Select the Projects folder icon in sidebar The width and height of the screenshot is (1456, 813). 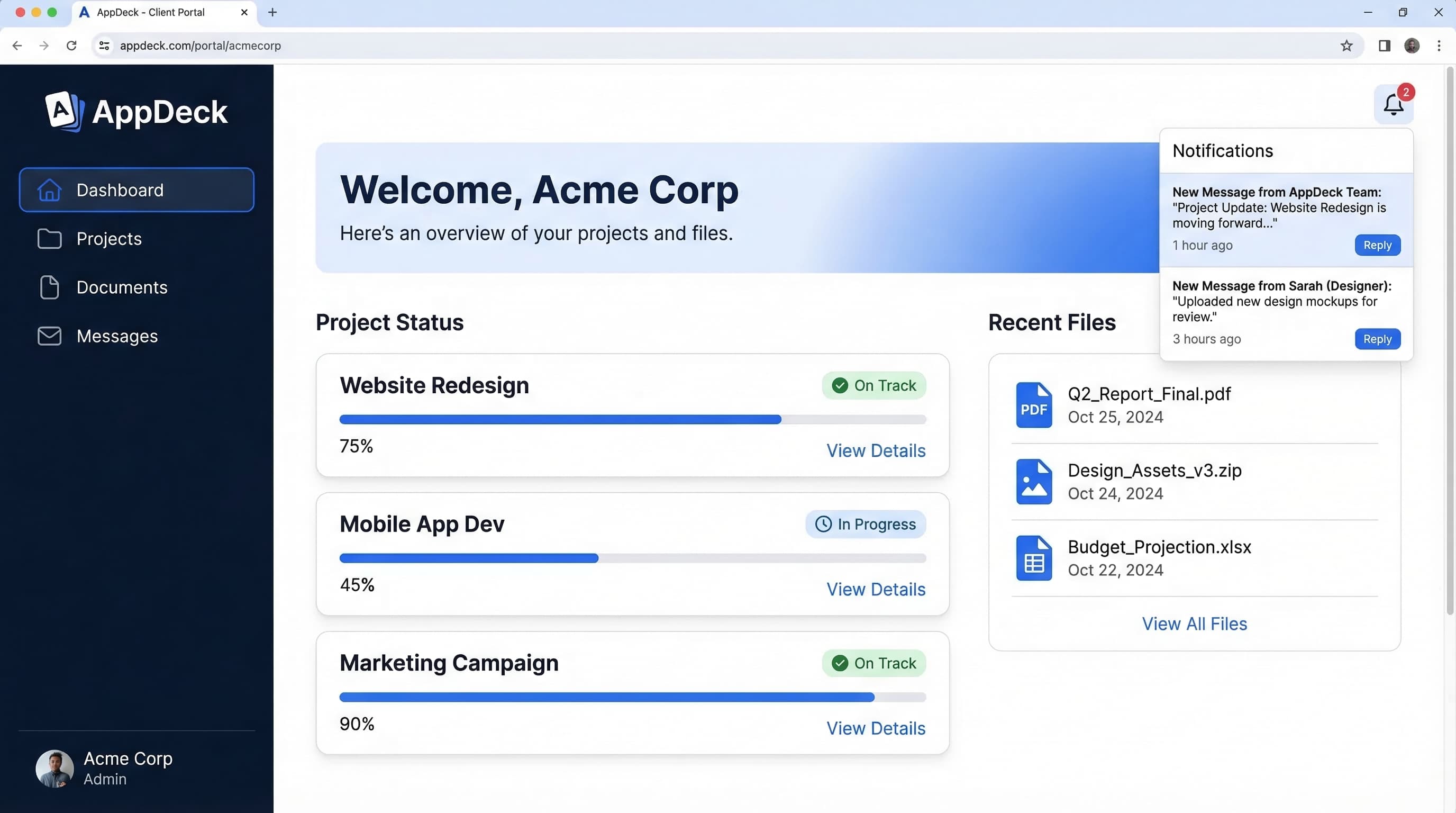pyautogui.click(x=49, y=239)
